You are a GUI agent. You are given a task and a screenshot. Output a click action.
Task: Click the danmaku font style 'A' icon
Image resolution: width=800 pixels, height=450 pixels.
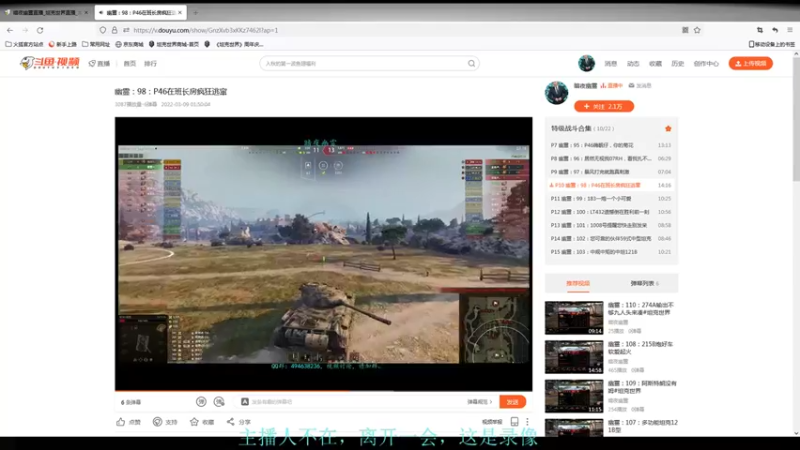[x=245, y=402]
